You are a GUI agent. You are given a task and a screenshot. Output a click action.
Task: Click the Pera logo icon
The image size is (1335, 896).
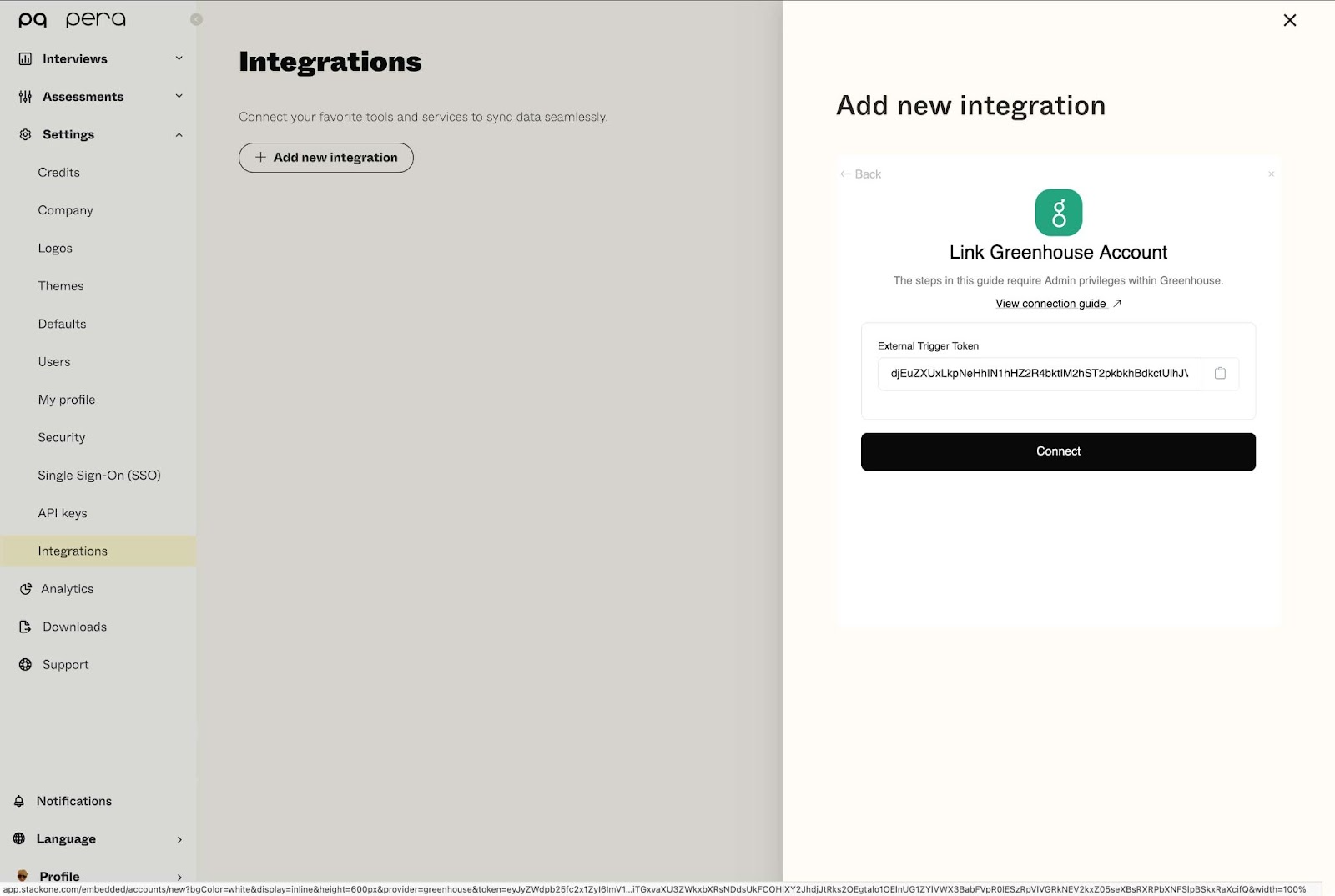pyautogui.click(x=33, y=19)
